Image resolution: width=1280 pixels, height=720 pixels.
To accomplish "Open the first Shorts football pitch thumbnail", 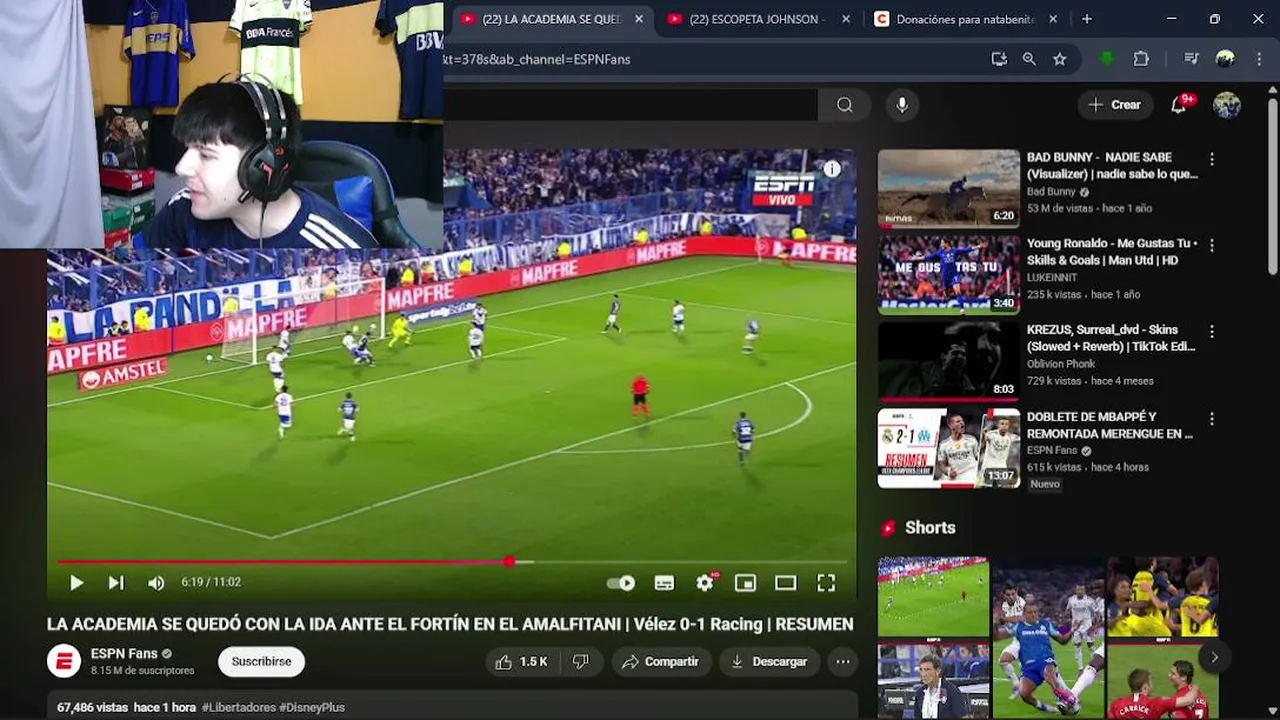I will 933,597.
